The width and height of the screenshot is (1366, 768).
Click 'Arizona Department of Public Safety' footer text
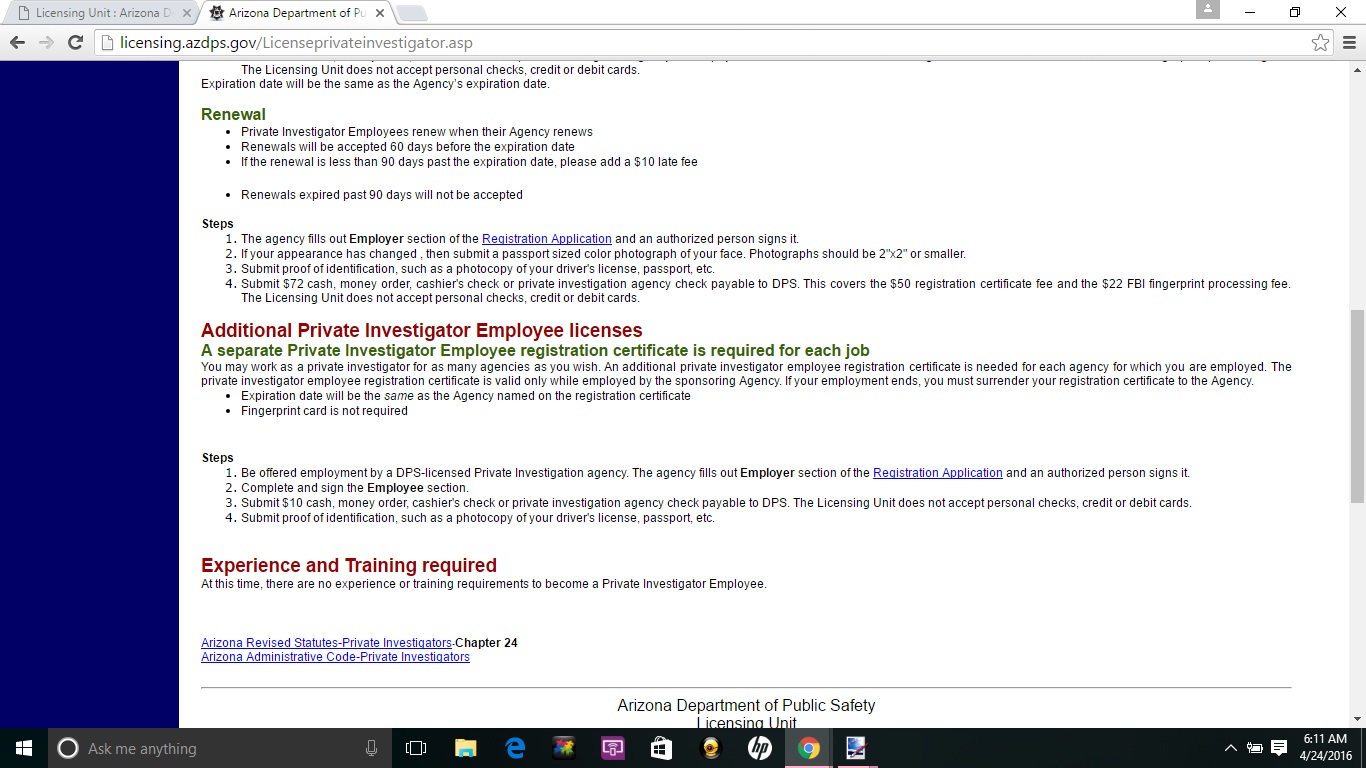(x=746, y=705)
